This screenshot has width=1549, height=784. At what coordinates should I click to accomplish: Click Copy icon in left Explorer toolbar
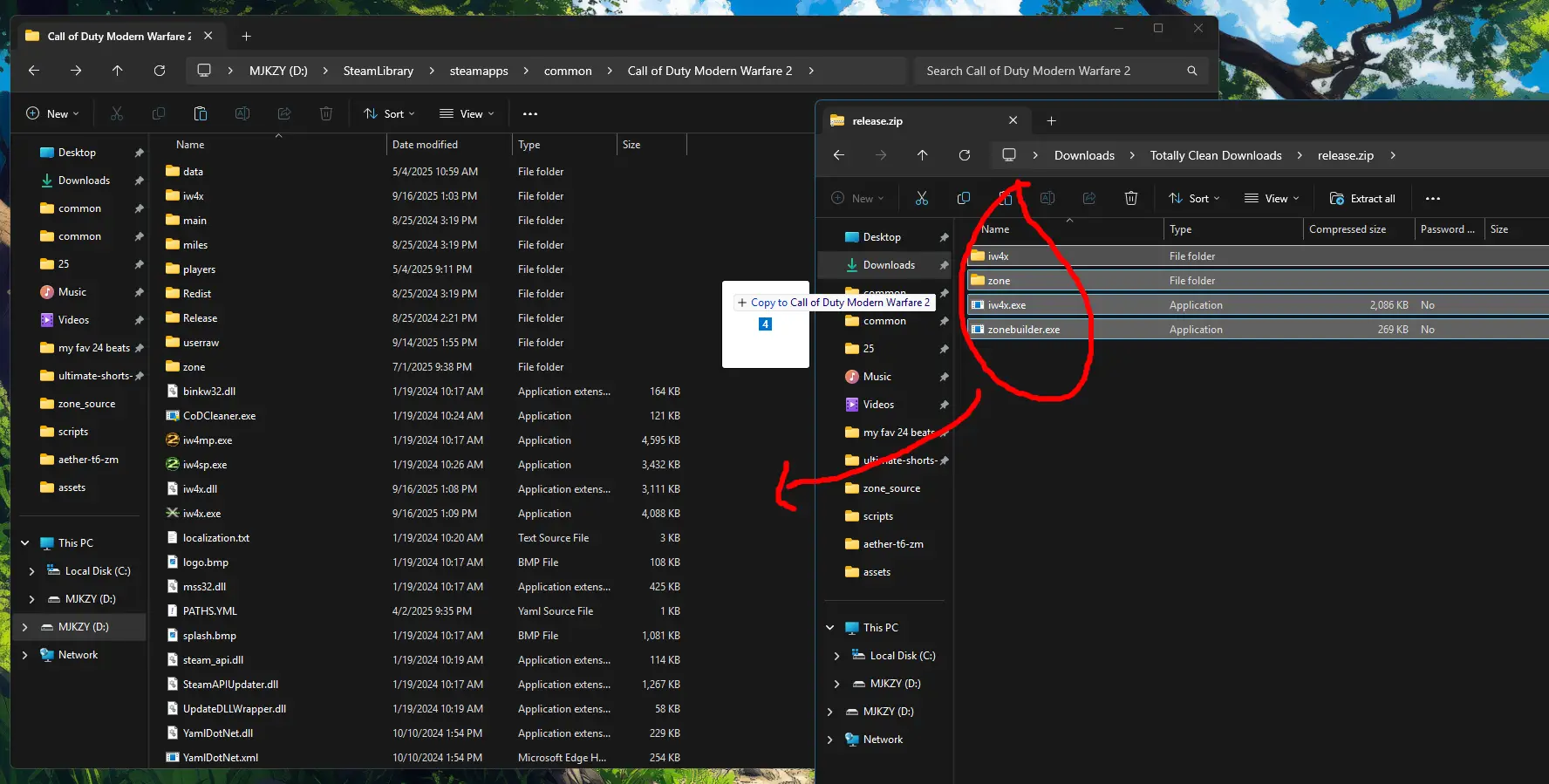coord(159,113)
